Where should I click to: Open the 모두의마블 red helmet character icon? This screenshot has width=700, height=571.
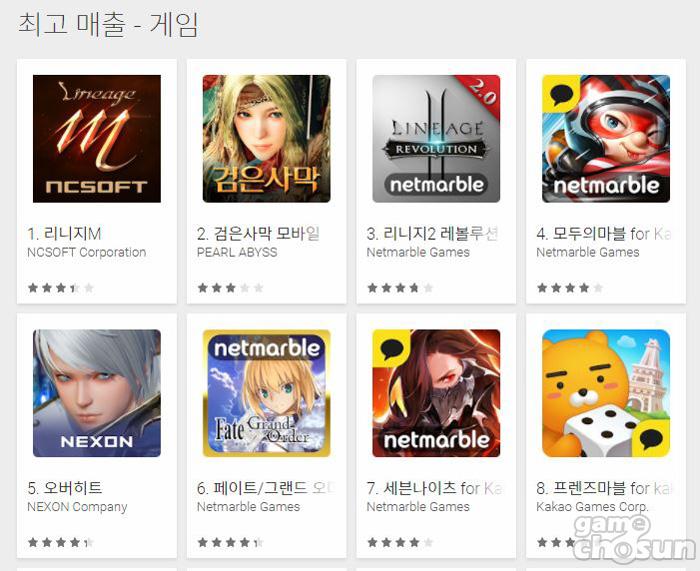coord(606,138)
